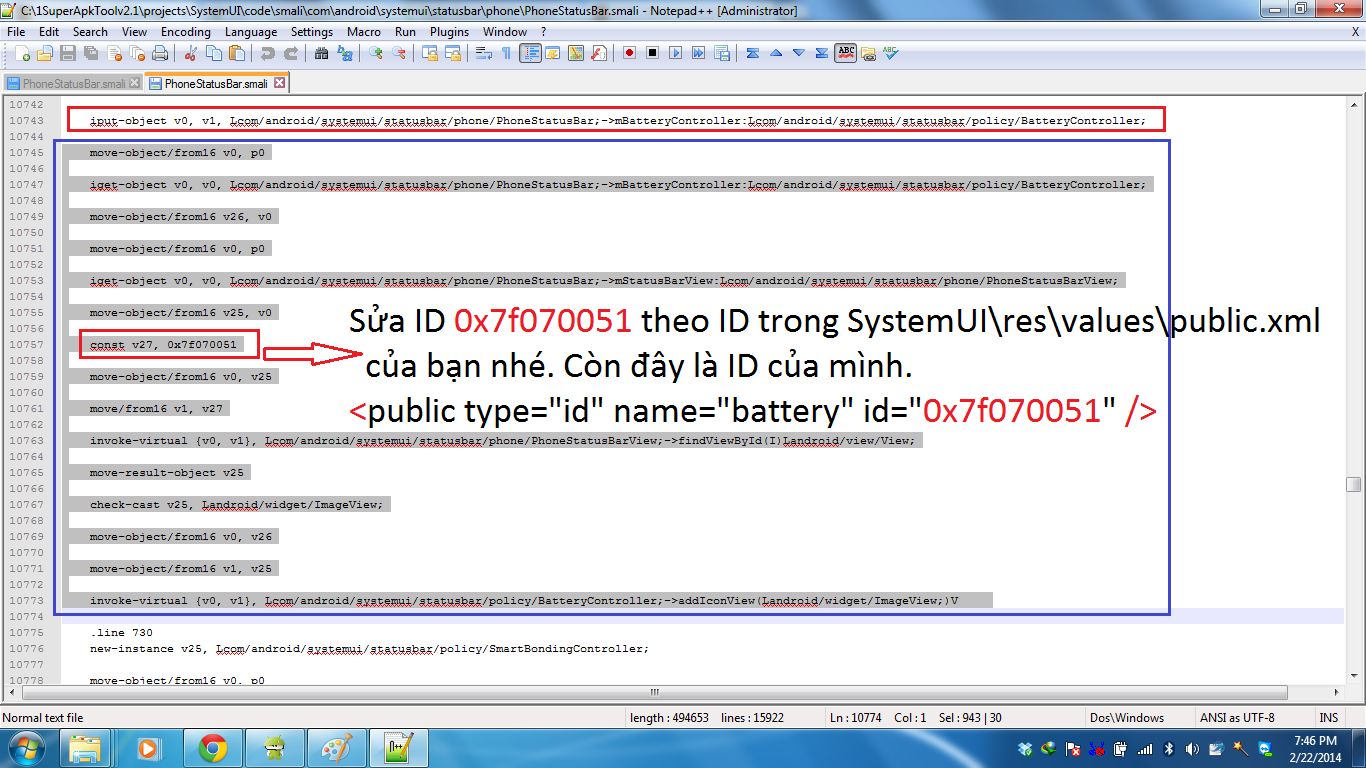Image resolution: width=1366 pixels, height=768 pixels.
Task: Open the Paint palette taskbar icon
Action: click(x=336, y=748)
